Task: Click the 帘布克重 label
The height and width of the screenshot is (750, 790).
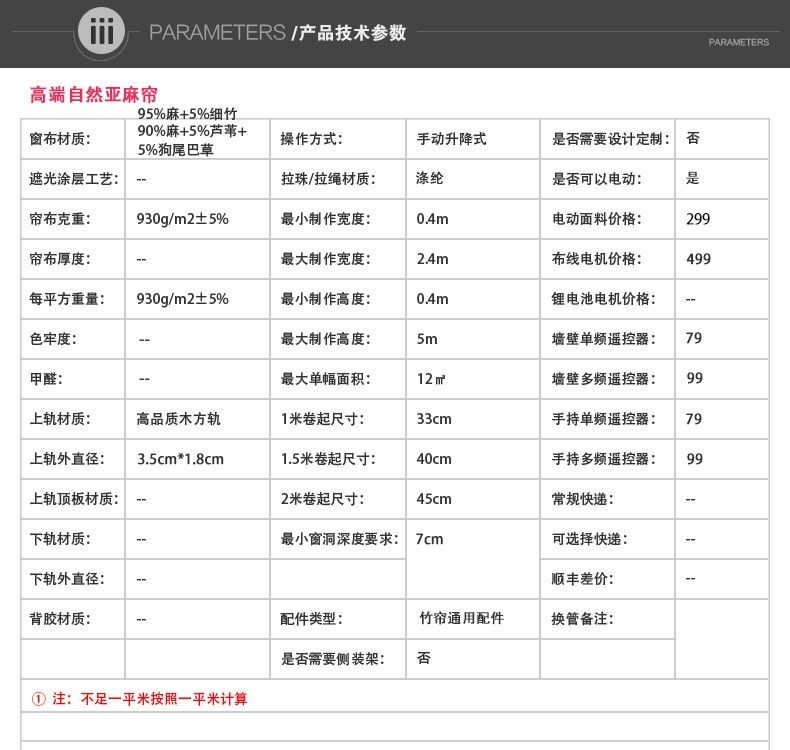Action: point(60,219)
